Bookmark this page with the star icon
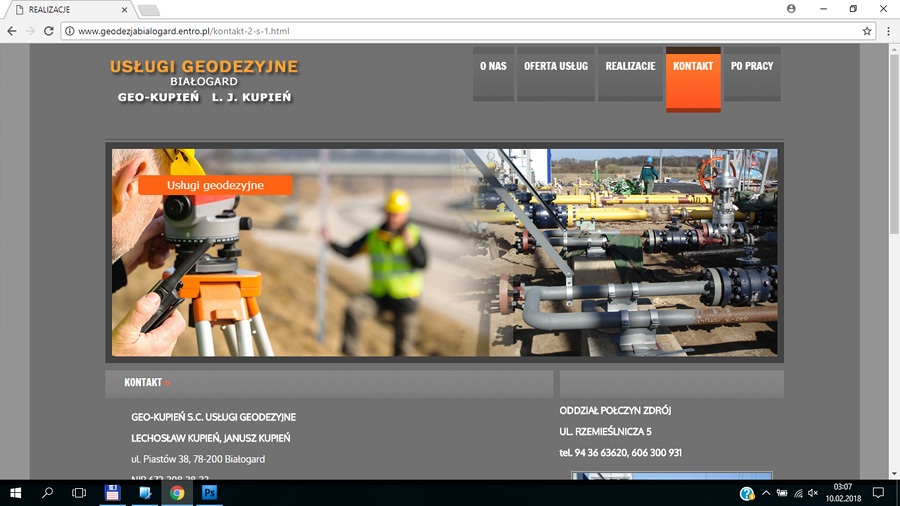Screen dimensions: 900x506 coord(867,31)
